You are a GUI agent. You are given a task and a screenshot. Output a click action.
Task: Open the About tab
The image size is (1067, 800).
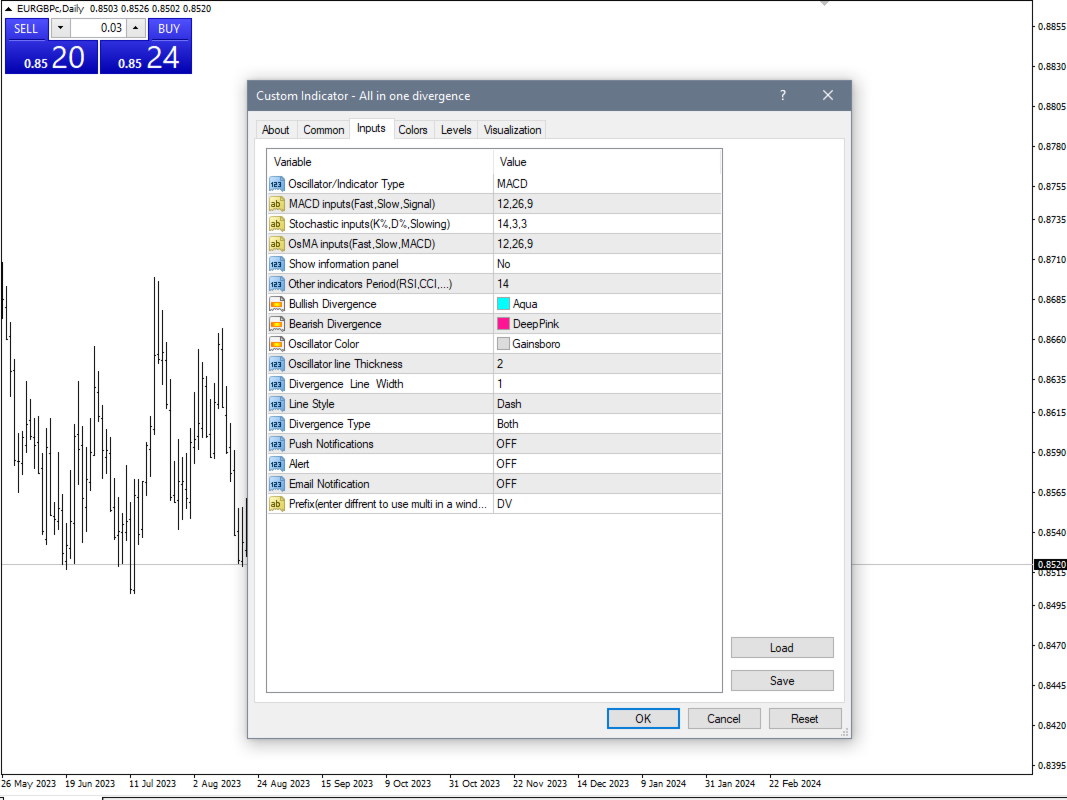(x=276, y=130)
